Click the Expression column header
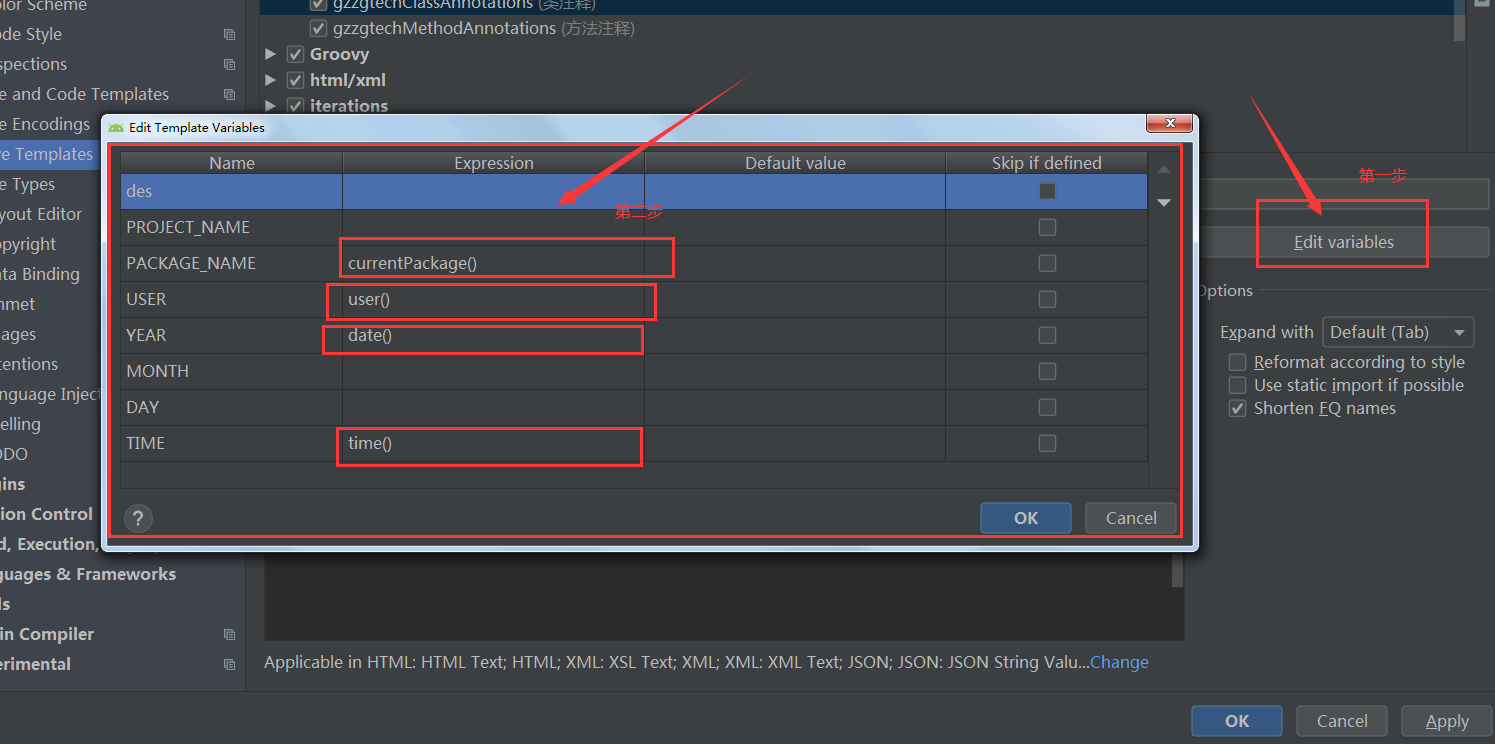This screenshot has width=1495, height=744. pyautogui.click(x=494, y=163)
